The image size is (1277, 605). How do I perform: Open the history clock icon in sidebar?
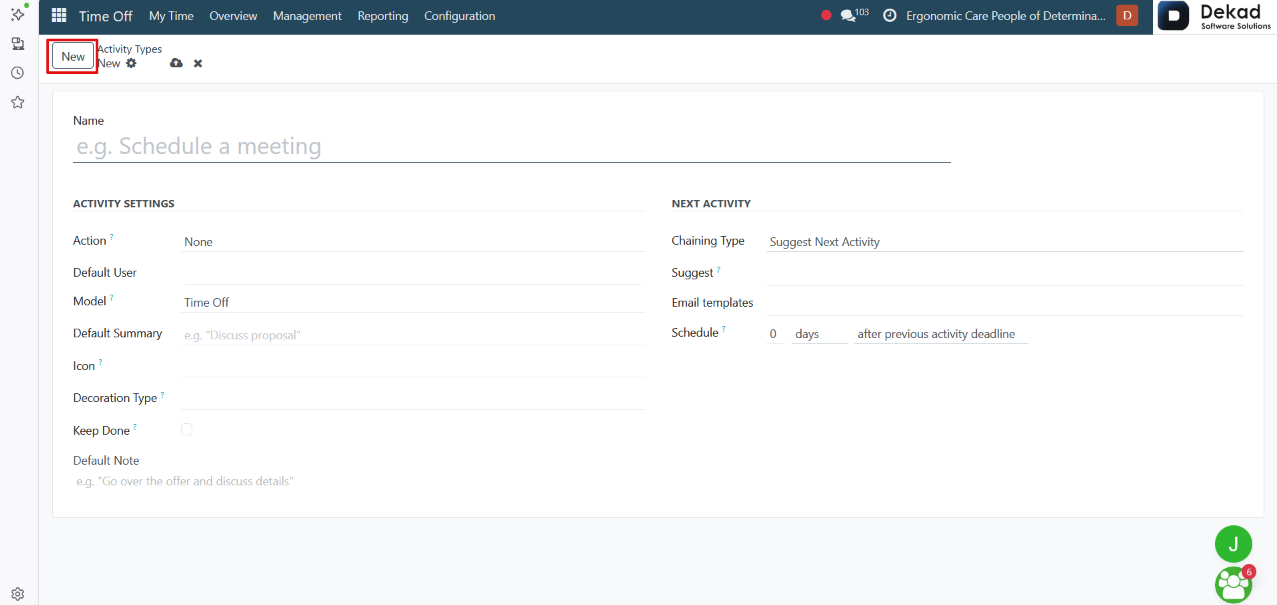[x=18, y=73]
